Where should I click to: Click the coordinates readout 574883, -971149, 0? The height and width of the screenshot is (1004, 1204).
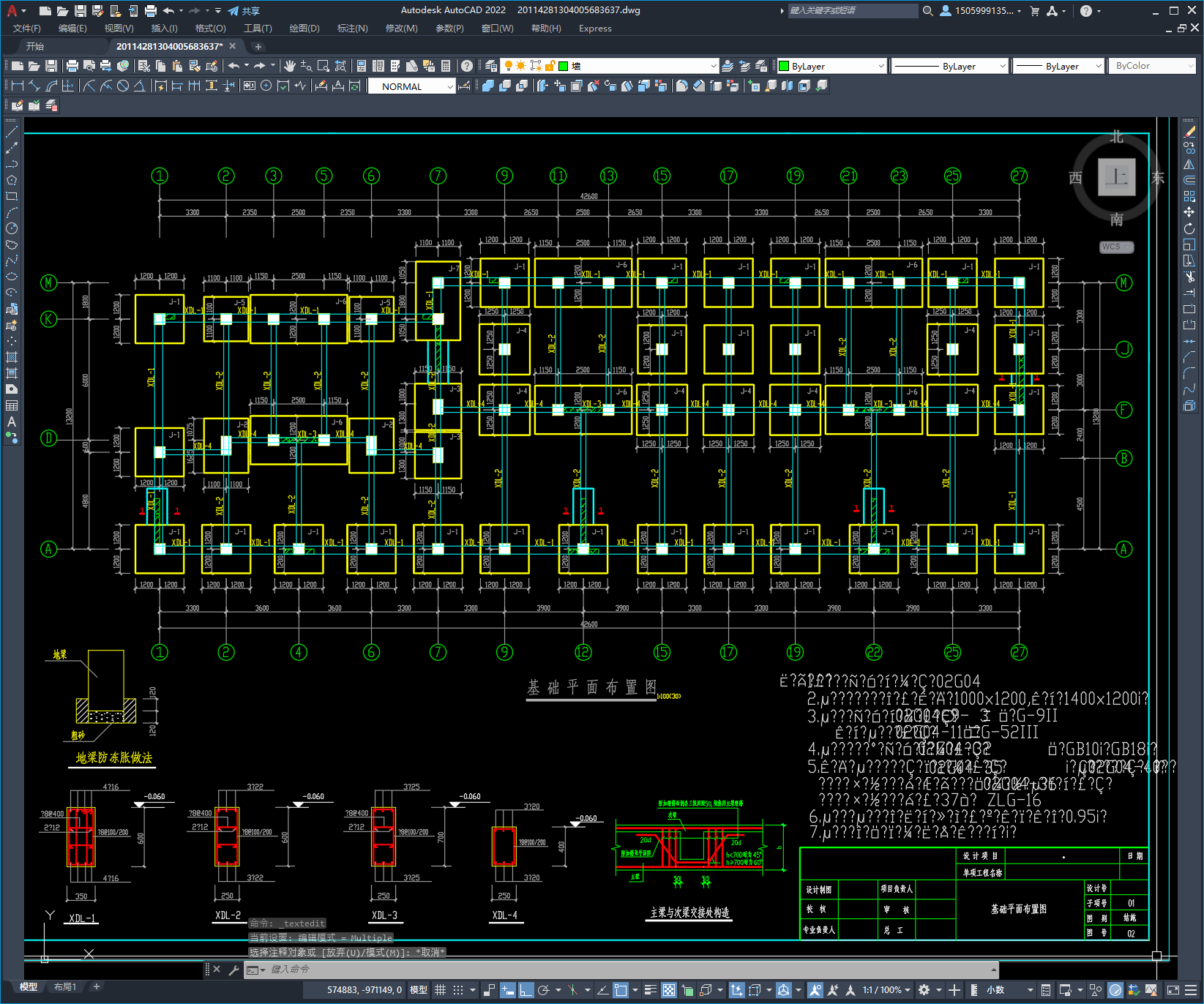[364, 990]
